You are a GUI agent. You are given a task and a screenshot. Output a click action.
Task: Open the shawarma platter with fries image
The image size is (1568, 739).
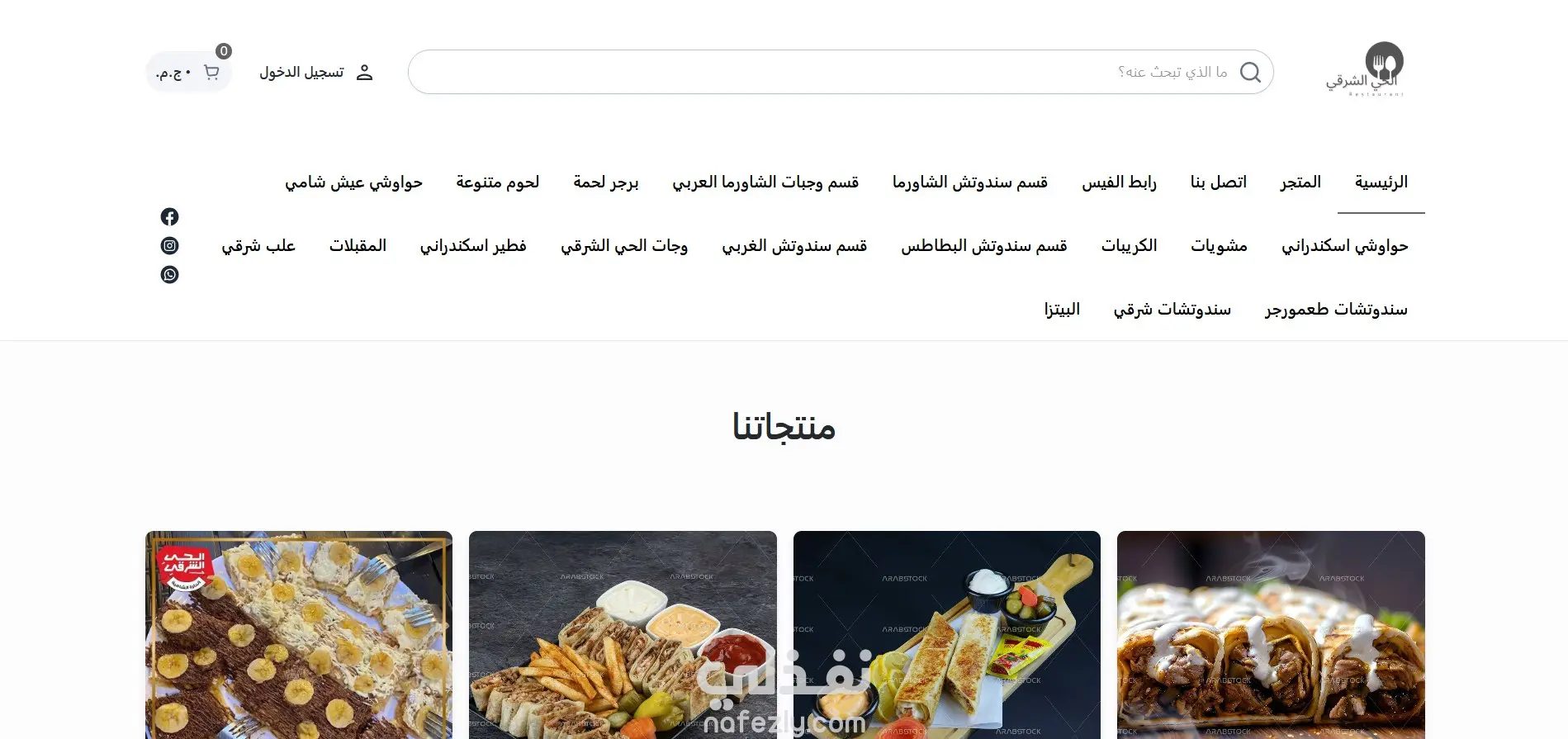click(623, 635)
